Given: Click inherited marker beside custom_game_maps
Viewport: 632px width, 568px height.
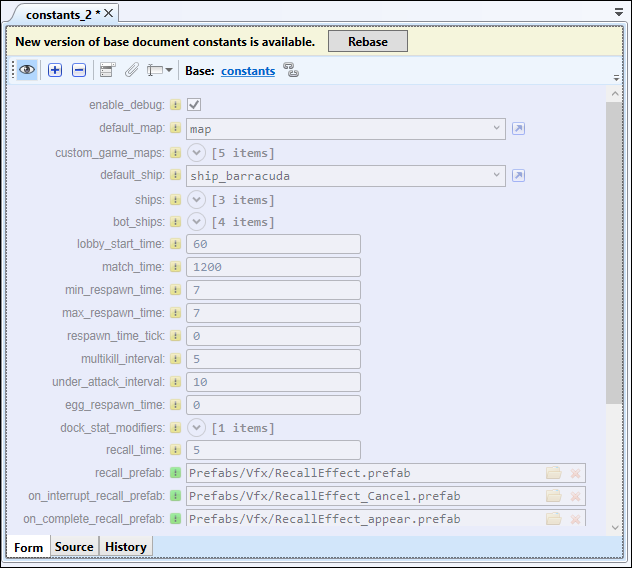Looking at the screenshot, I should click(x=175, y=153).
